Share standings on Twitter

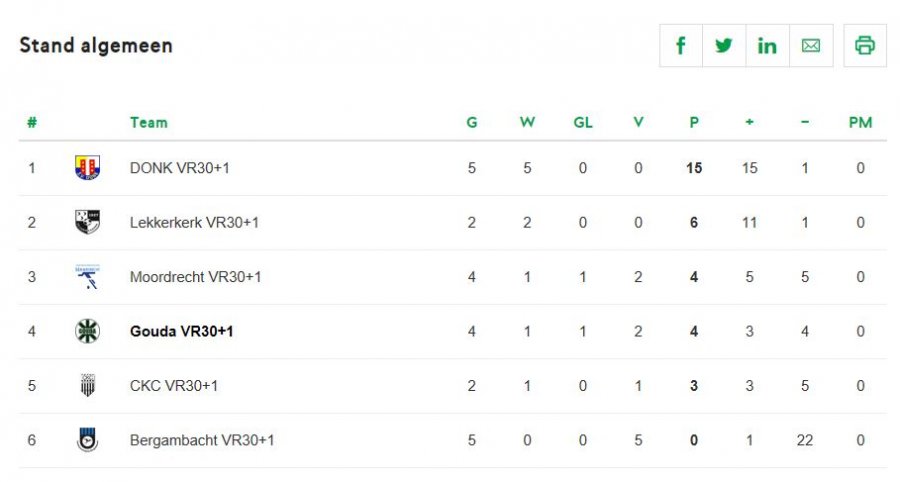724,46
